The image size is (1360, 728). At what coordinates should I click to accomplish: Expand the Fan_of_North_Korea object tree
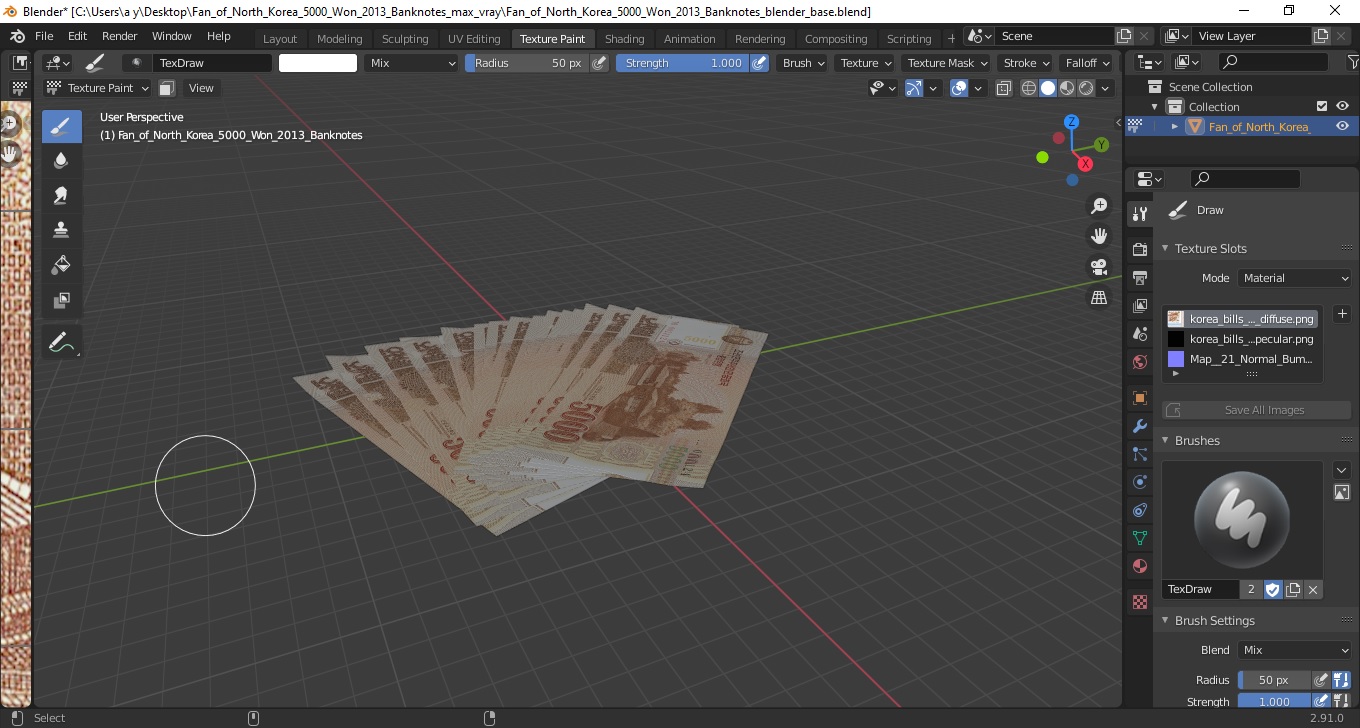pos(1174,127)
